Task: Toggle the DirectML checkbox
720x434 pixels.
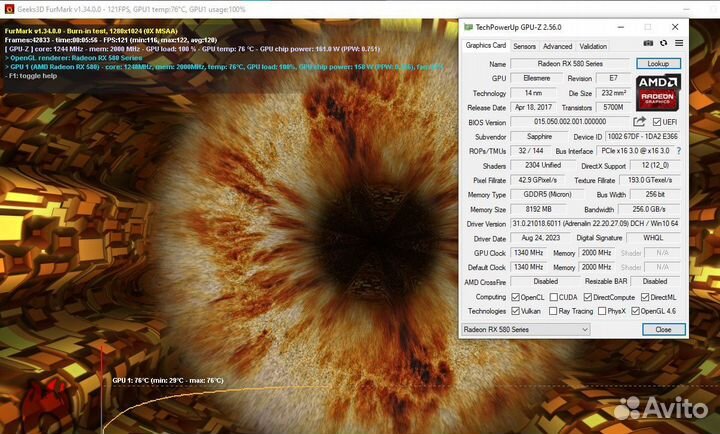Action: pyautogui.click(x=645, y=297)
